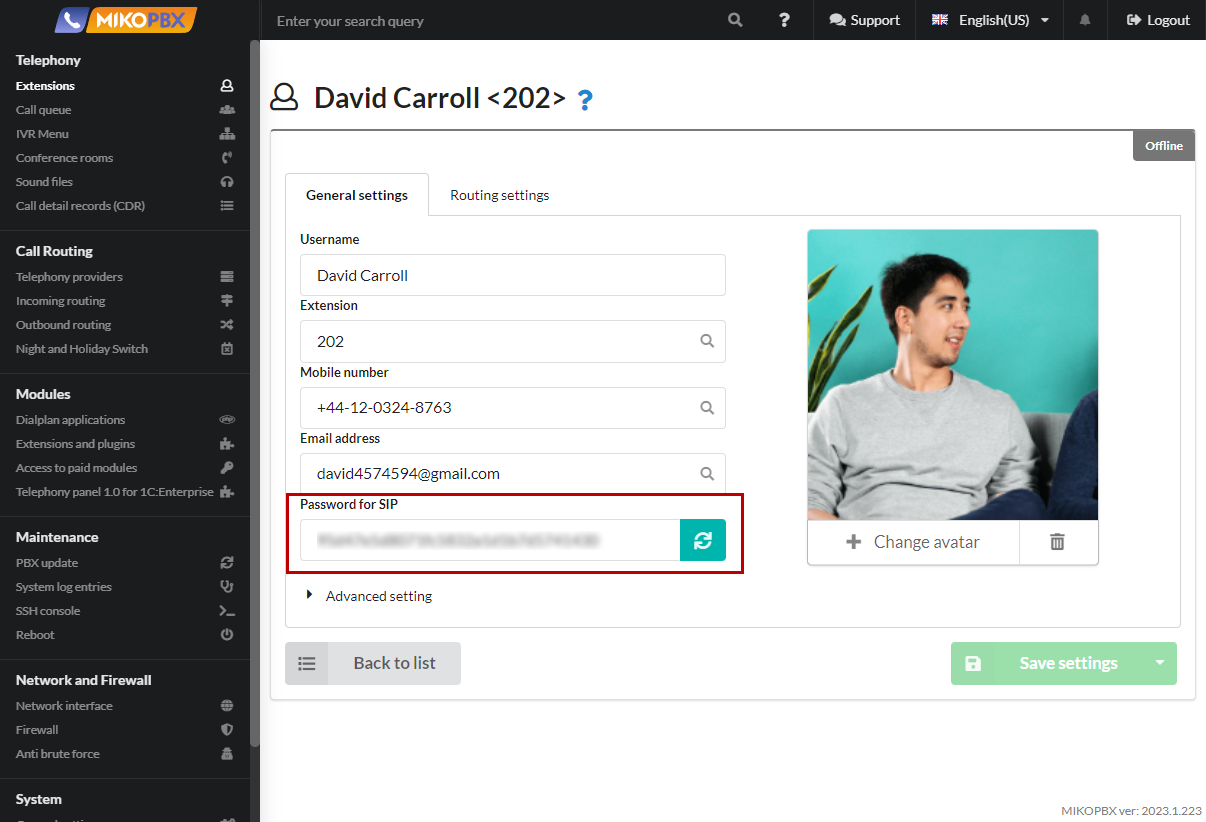Open Firewall in the sidebar menu

point(37,730)
